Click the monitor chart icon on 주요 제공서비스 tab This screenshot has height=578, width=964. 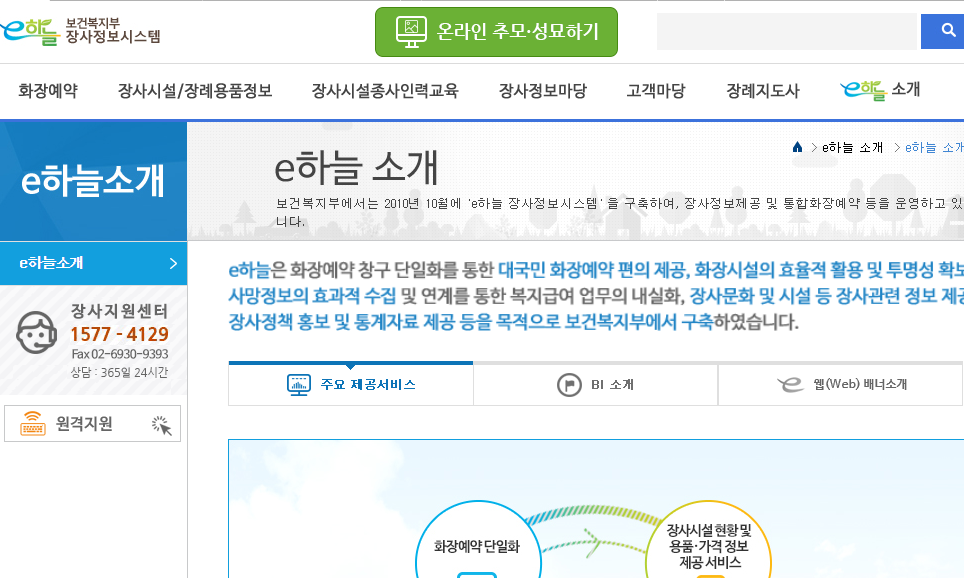pos(299,385)
